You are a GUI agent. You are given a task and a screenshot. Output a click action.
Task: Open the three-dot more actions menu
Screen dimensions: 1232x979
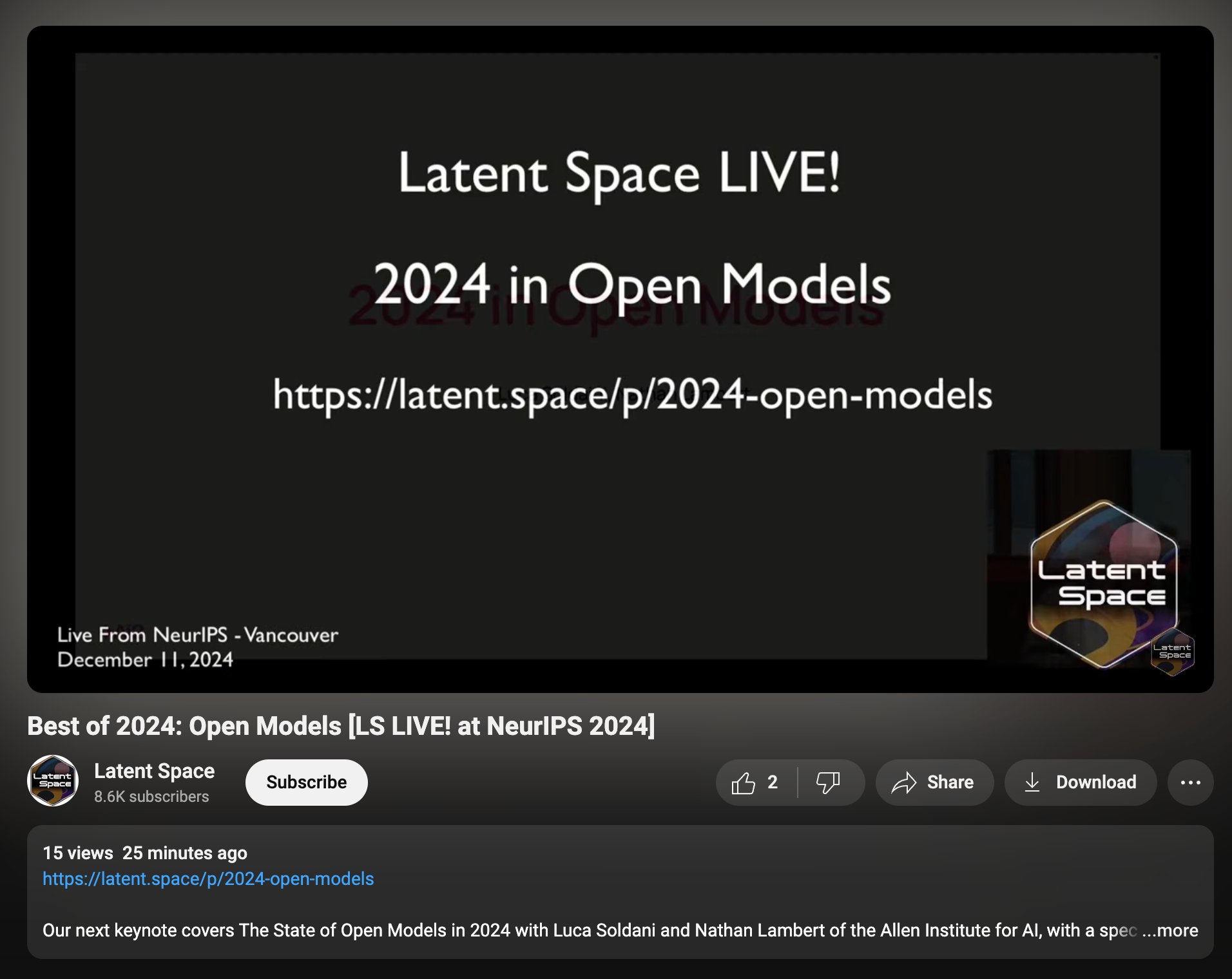[x=1190, y=783]
